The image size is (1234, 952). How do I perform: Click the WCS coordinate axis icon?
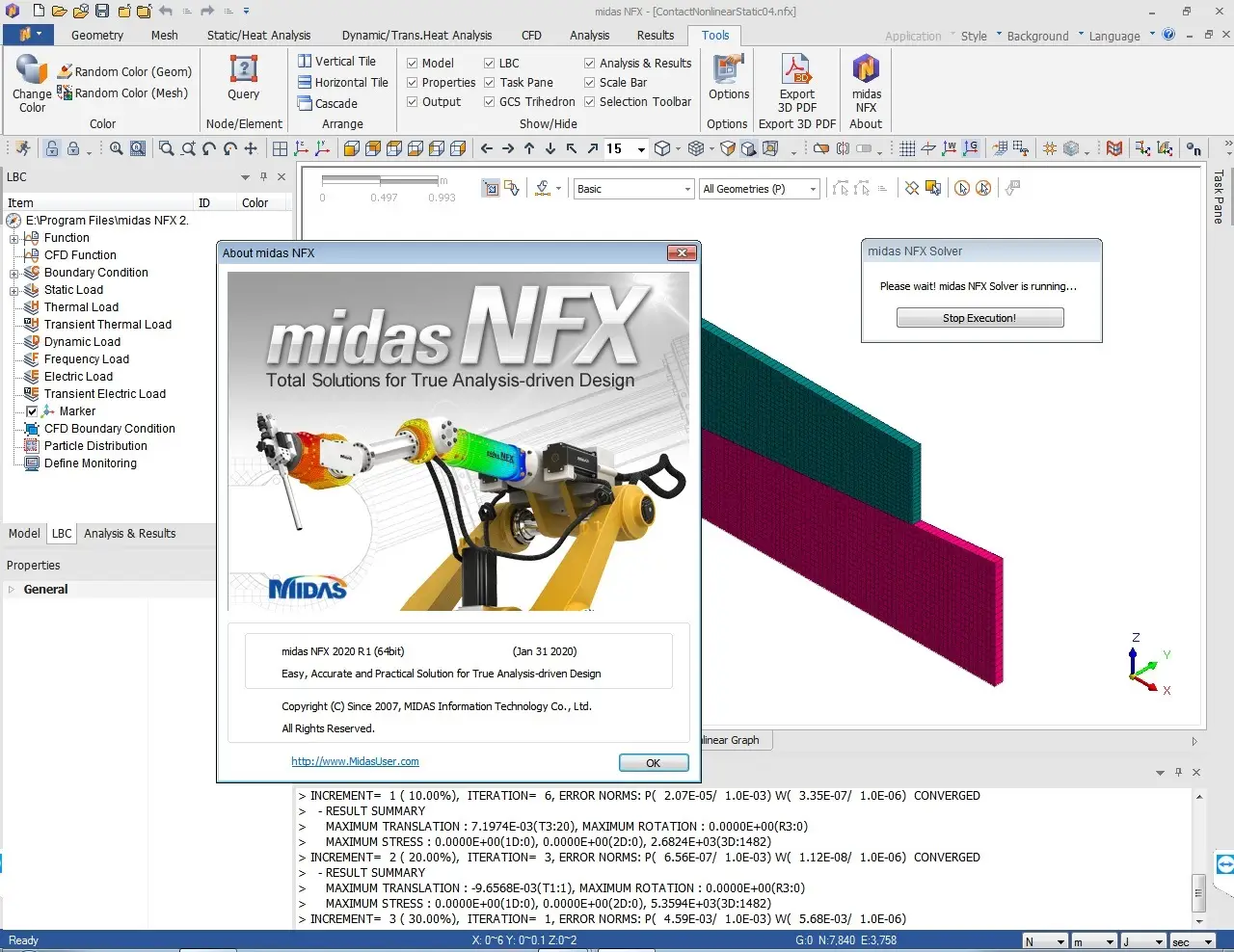(949, 148)
